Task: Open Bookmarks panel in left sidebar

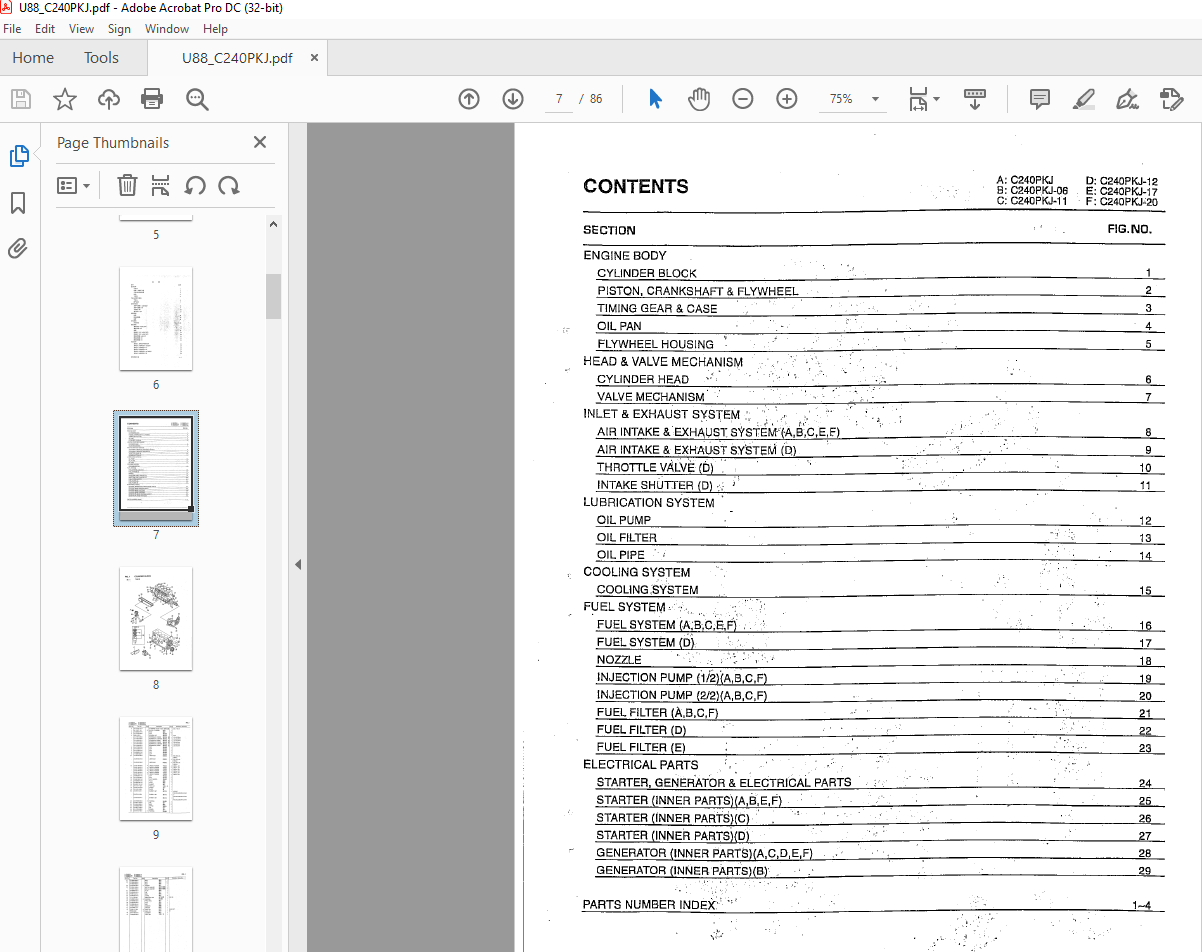Action: tap(19, 203)
